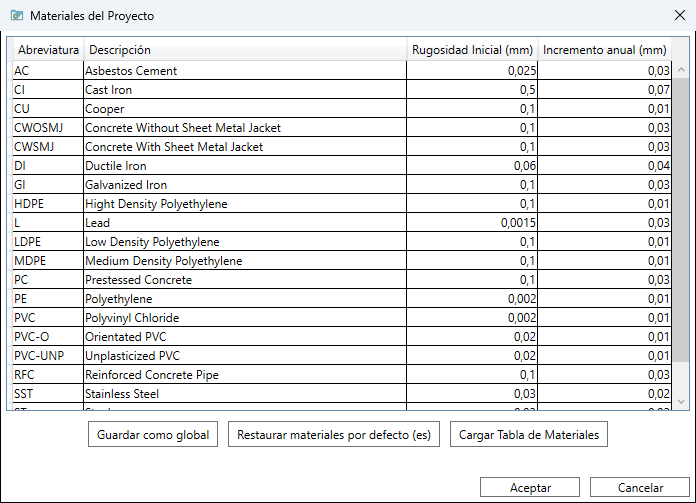Click the scrollbar up arrow

tap(681, 70)
